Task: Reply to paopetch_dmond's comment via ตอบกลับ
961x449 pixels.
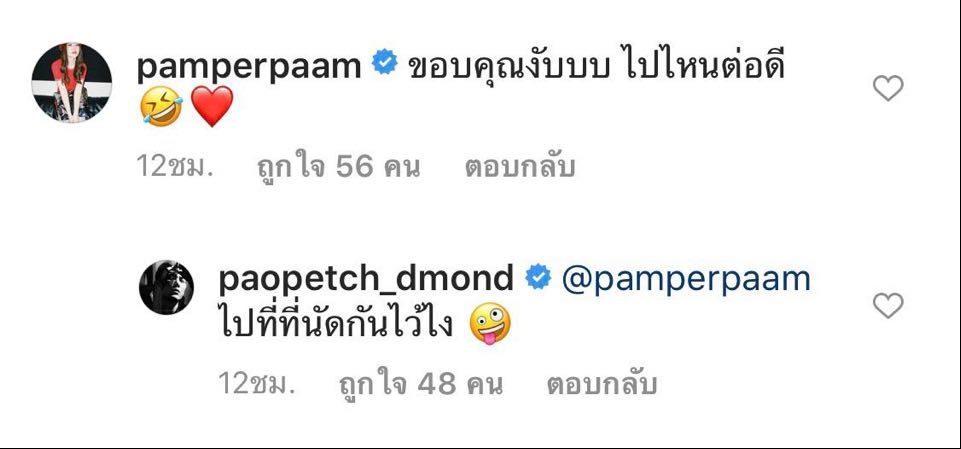Action: (602, 384)
